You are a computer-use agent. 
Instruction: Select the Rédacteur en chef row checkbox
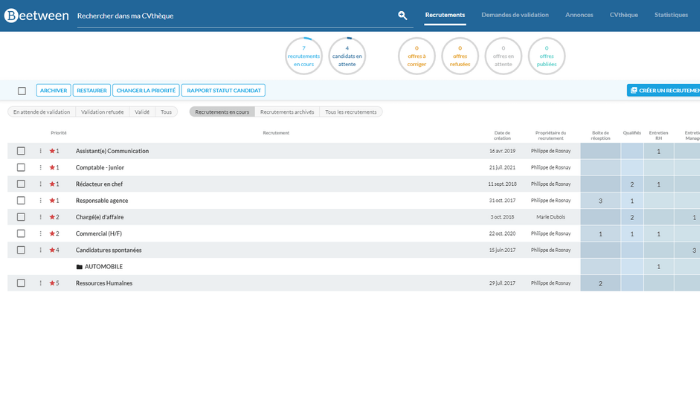[x=21, y=184]
